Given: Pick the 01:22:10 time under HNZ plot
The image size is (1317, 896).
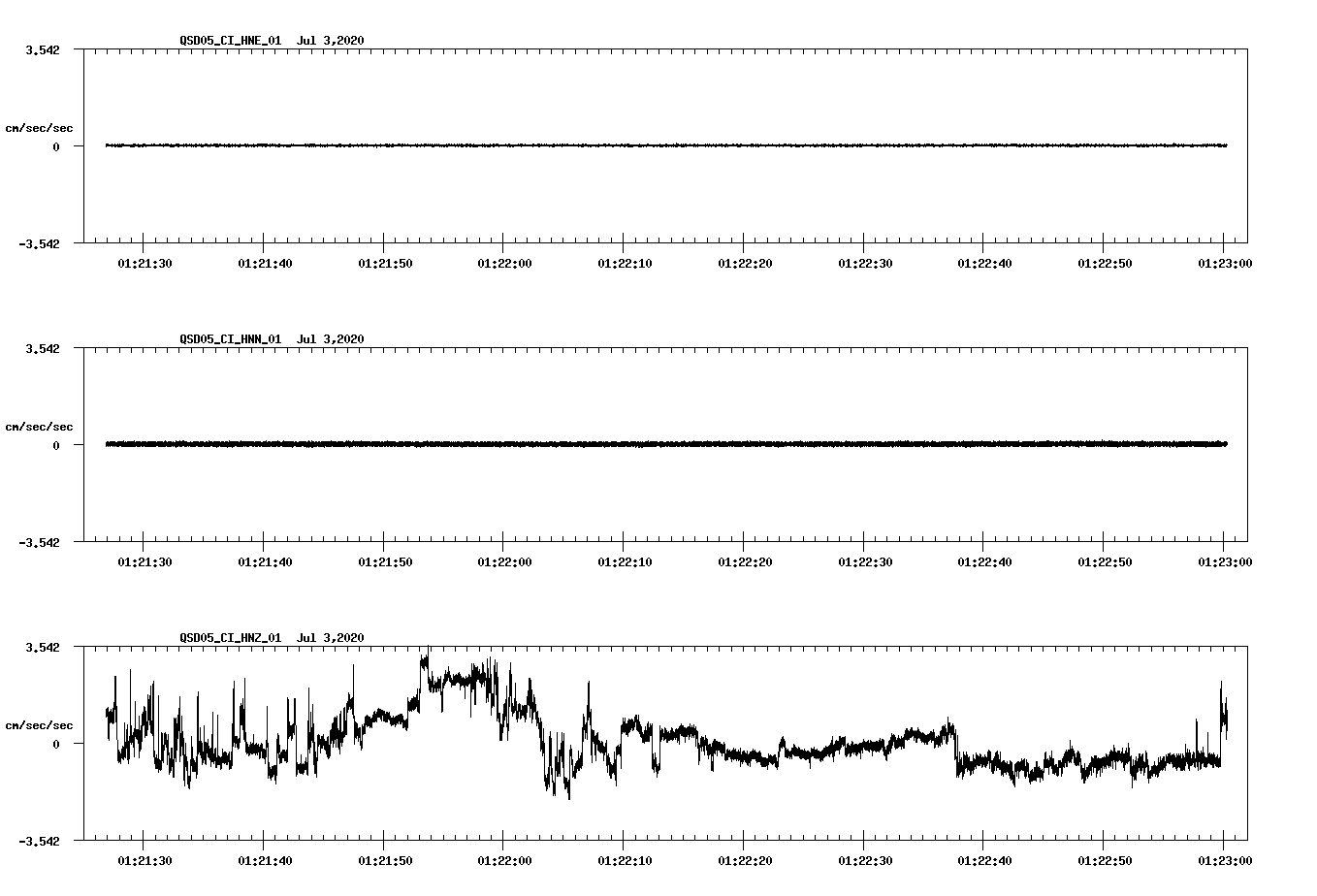Looking at the screenshot, I should tap(625, 860).
